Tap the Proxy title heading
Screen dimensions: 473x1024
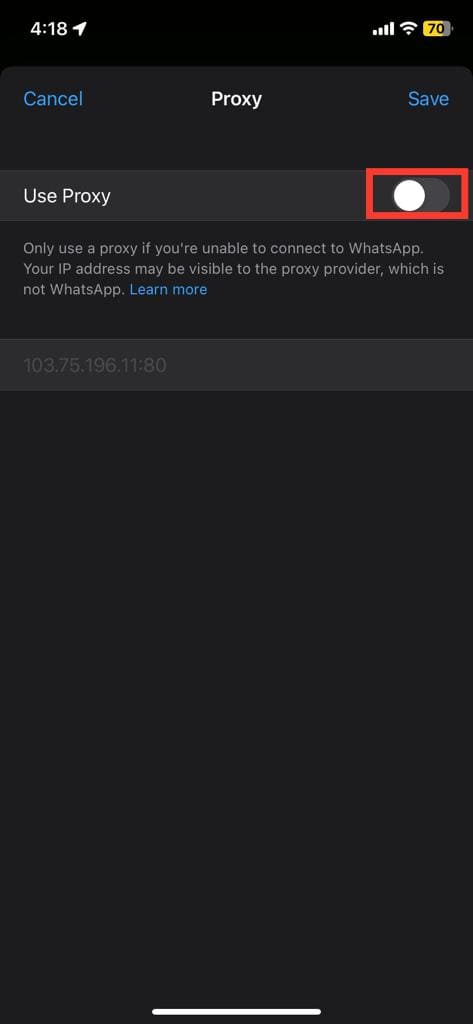[x=236, y=99]
